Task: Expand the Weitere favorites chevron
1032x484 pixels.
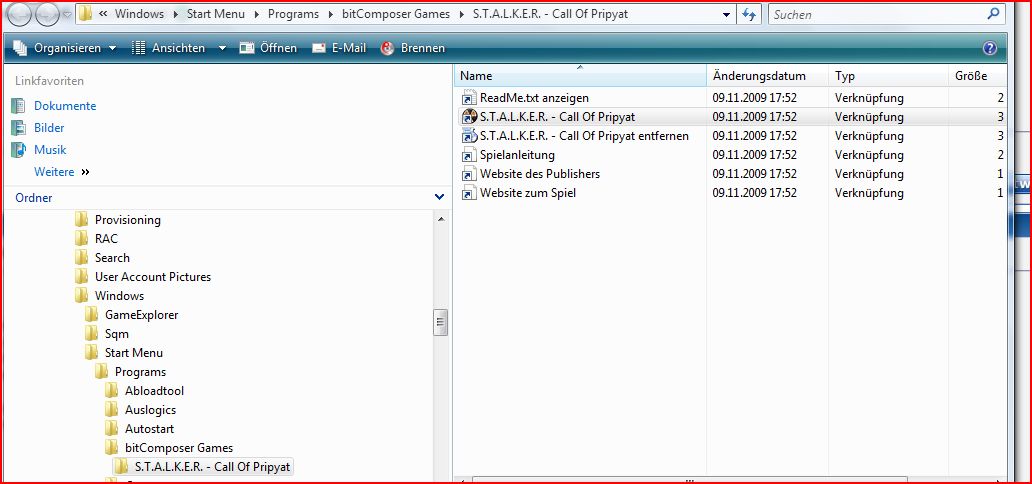Action: pyautogui.click(x=86, y=172)
